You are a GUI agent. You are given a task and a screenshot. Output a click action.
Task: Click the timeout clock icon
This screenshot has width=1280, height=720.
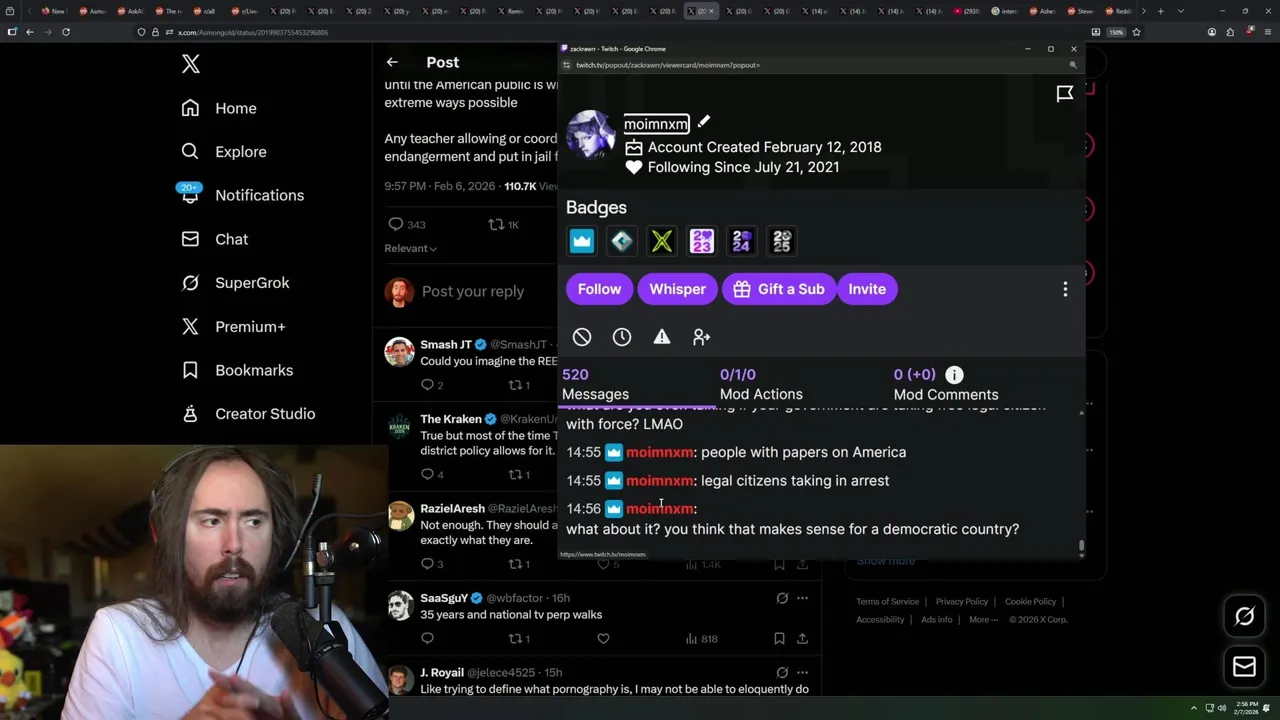622,337
